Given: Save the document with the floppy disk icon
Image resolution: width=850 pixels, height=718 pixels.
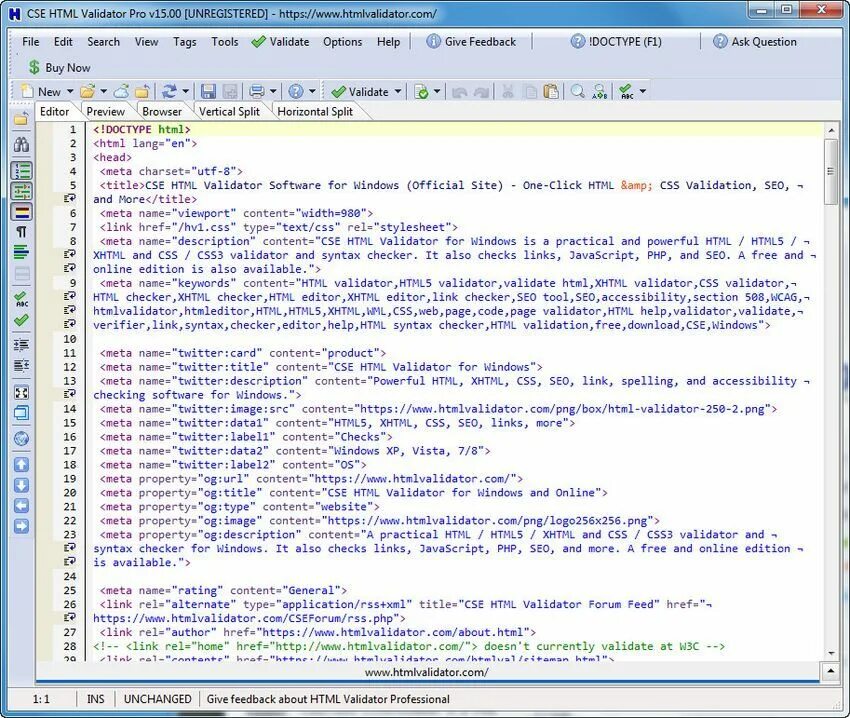Looking at the screenshot, I should 208,92.
